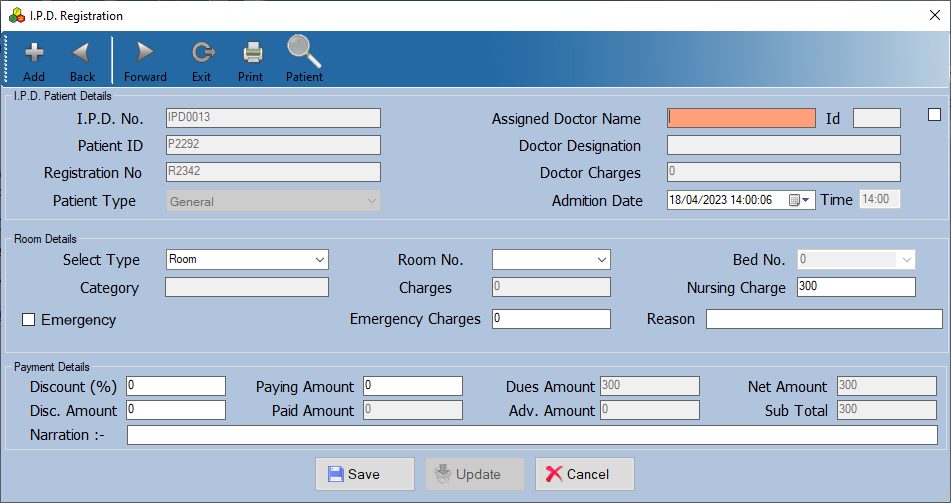Image resolution: width=951 pixels, height=503 pixels.
Task: Click the Doctor Charges field
Action: coord(784,172)
